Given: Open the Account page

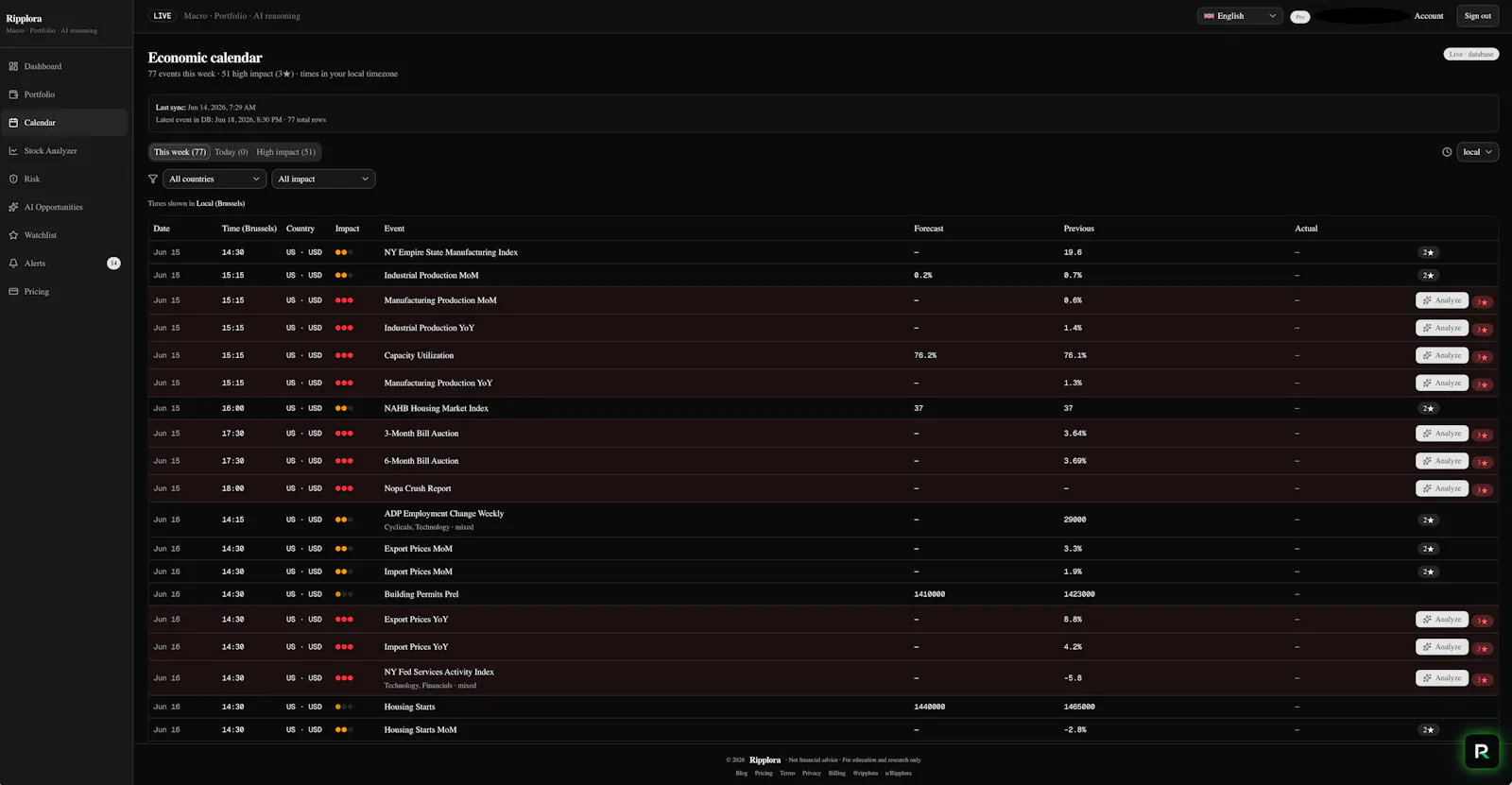Looking at the screenshot, I should [1429, 16].
